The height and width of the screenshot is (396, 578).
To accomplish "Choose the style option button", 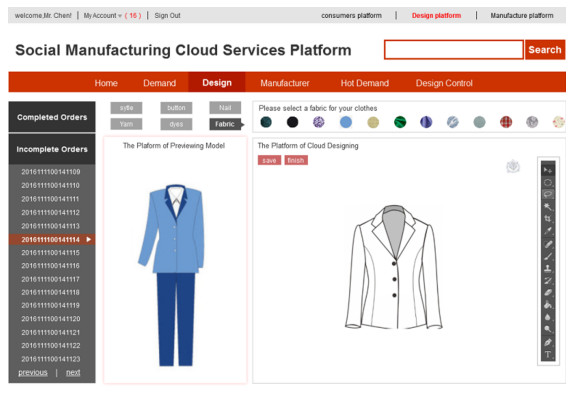I will tap(126, 108).
